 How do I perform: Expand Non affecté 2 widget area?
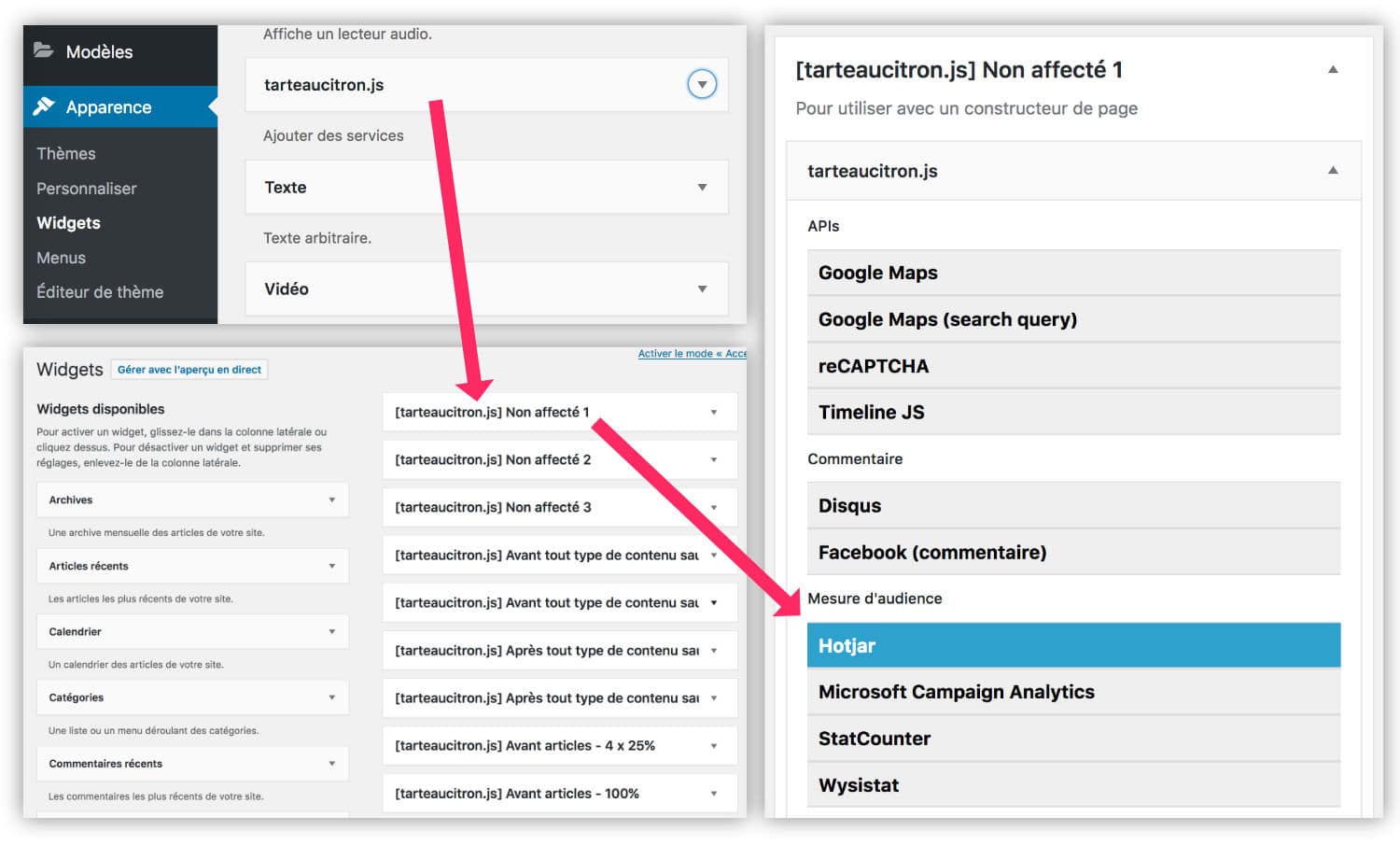pyautogui.click(x=714, y=459)
